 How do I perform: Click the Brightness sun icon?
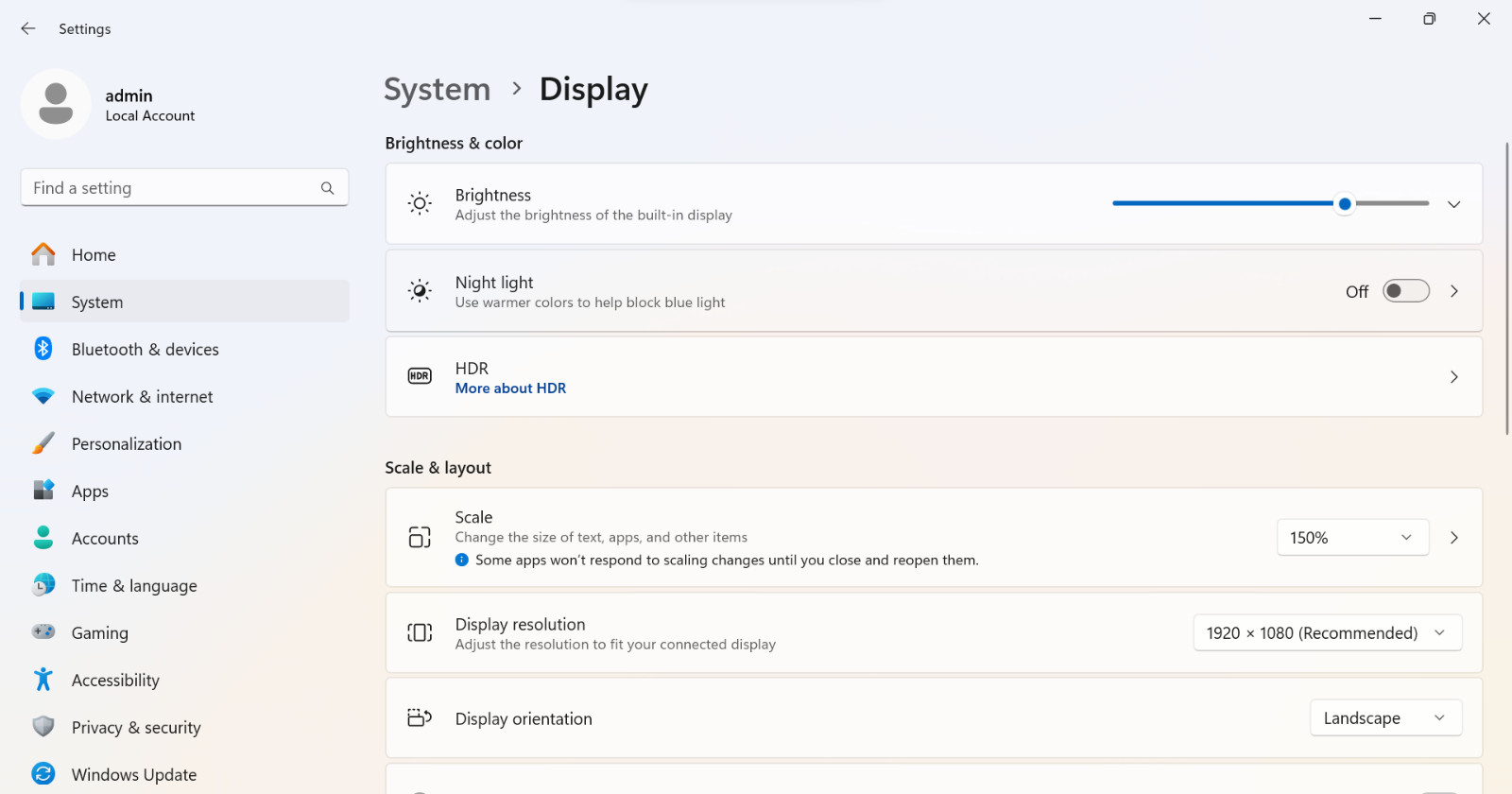pos(420,203)
